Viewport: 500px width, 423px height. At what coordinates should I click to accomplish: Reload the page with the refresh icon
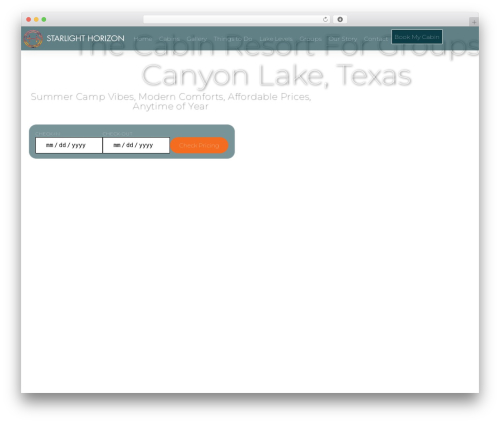pos(325,20)
